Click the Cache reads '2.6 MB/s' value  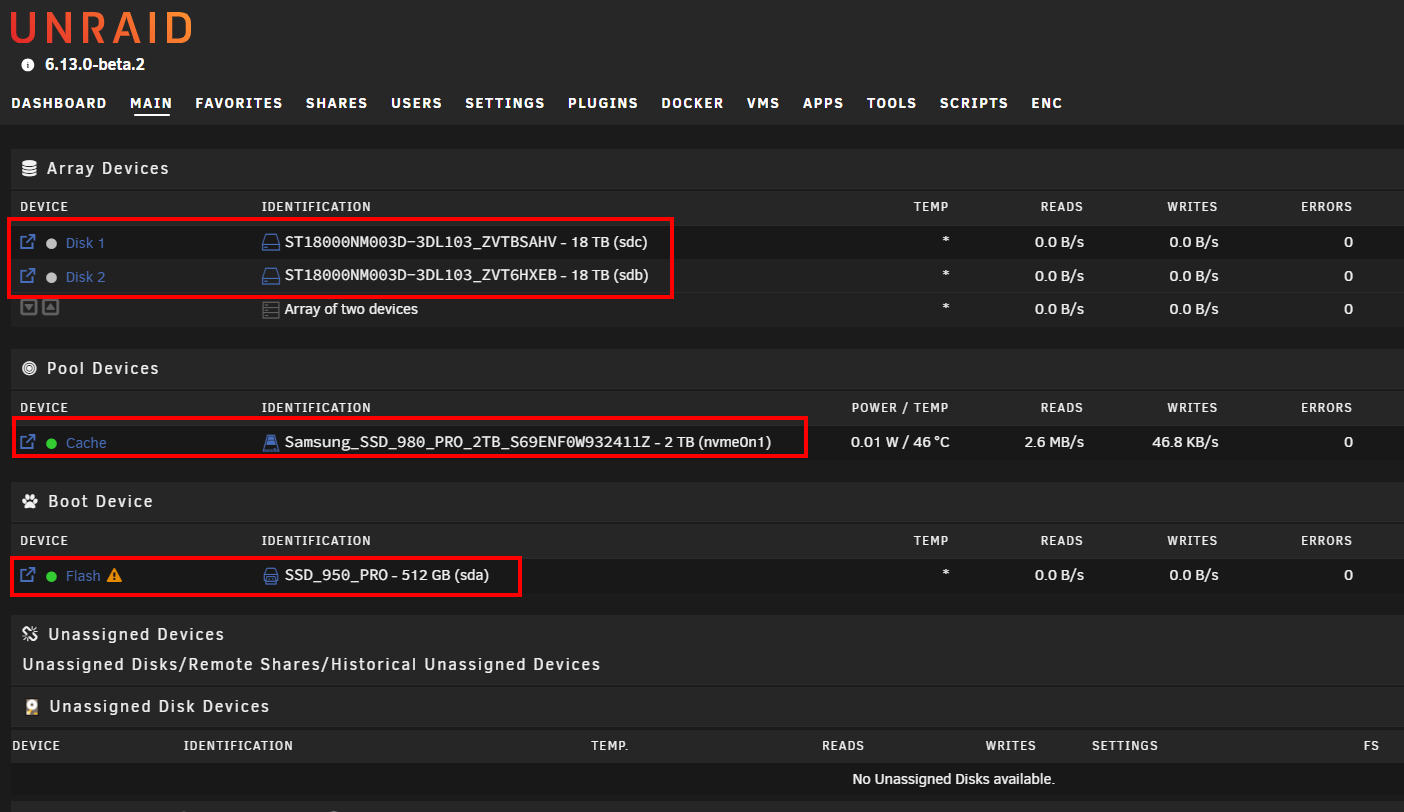[x=1054, y=442]
